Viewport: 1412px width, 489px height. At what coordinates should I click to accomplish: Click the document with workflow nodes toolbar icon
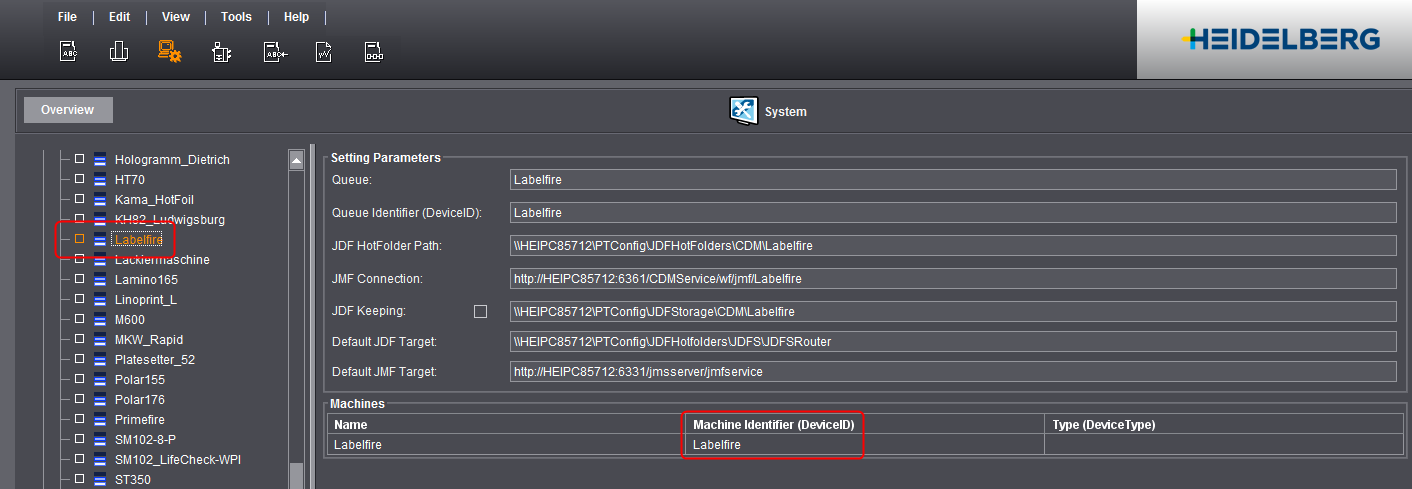click(373, 53)
